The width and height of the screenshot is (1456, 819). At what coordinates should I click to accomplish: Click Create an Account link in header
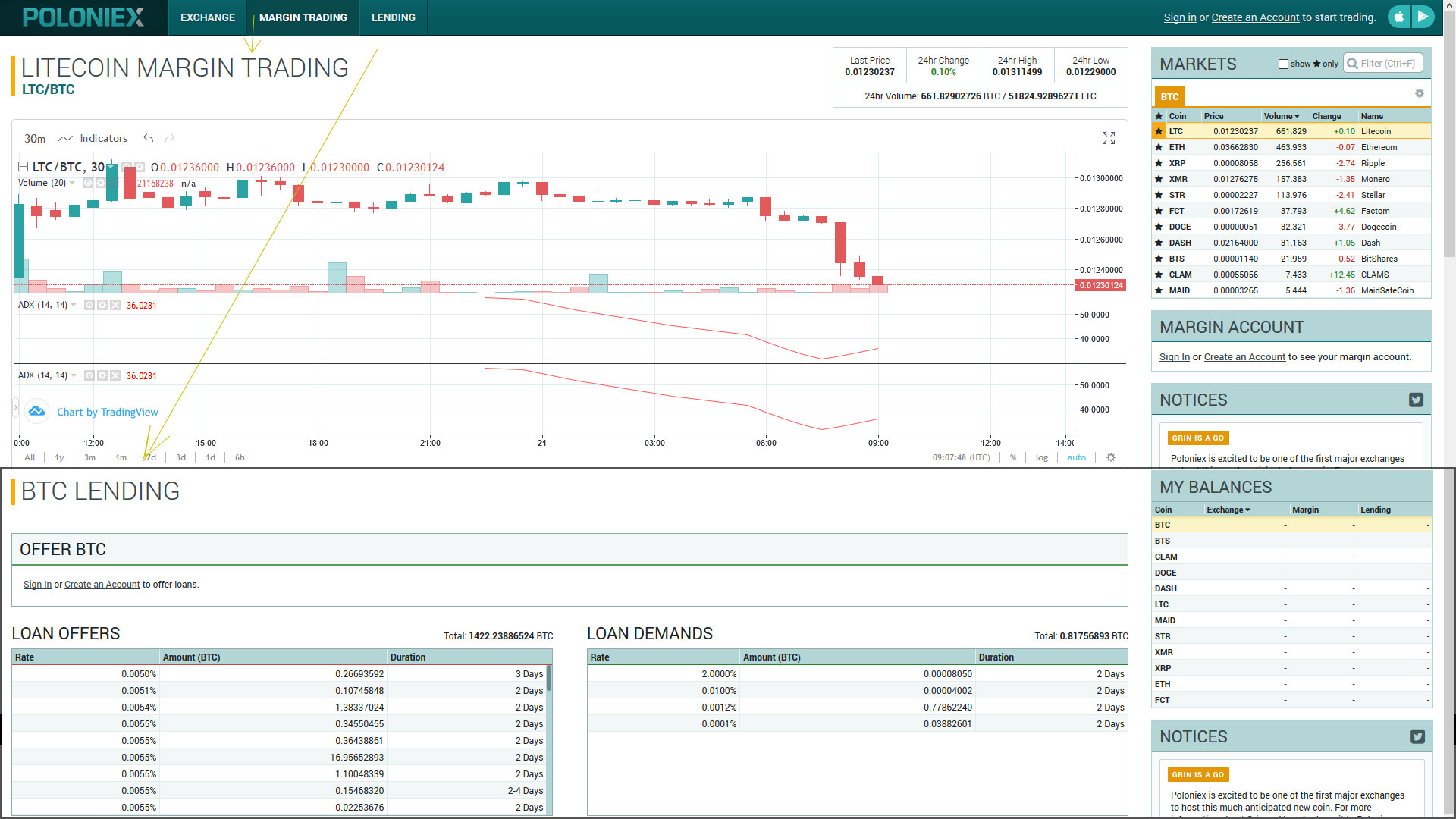coord(1254,17)
